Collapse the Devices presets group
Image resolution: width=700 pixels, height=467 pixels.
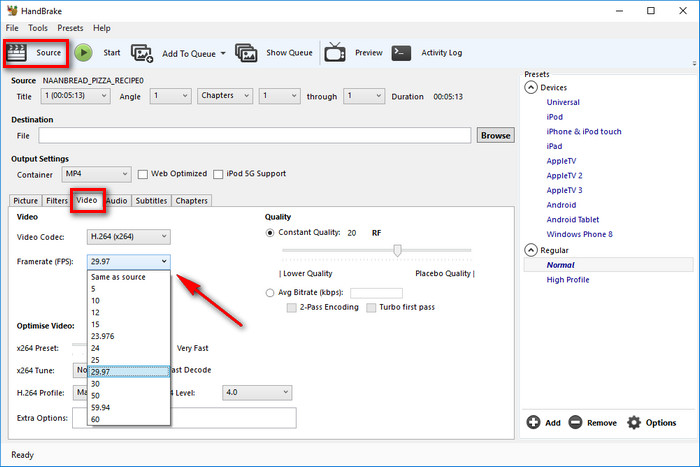click(x=530, y=88)
